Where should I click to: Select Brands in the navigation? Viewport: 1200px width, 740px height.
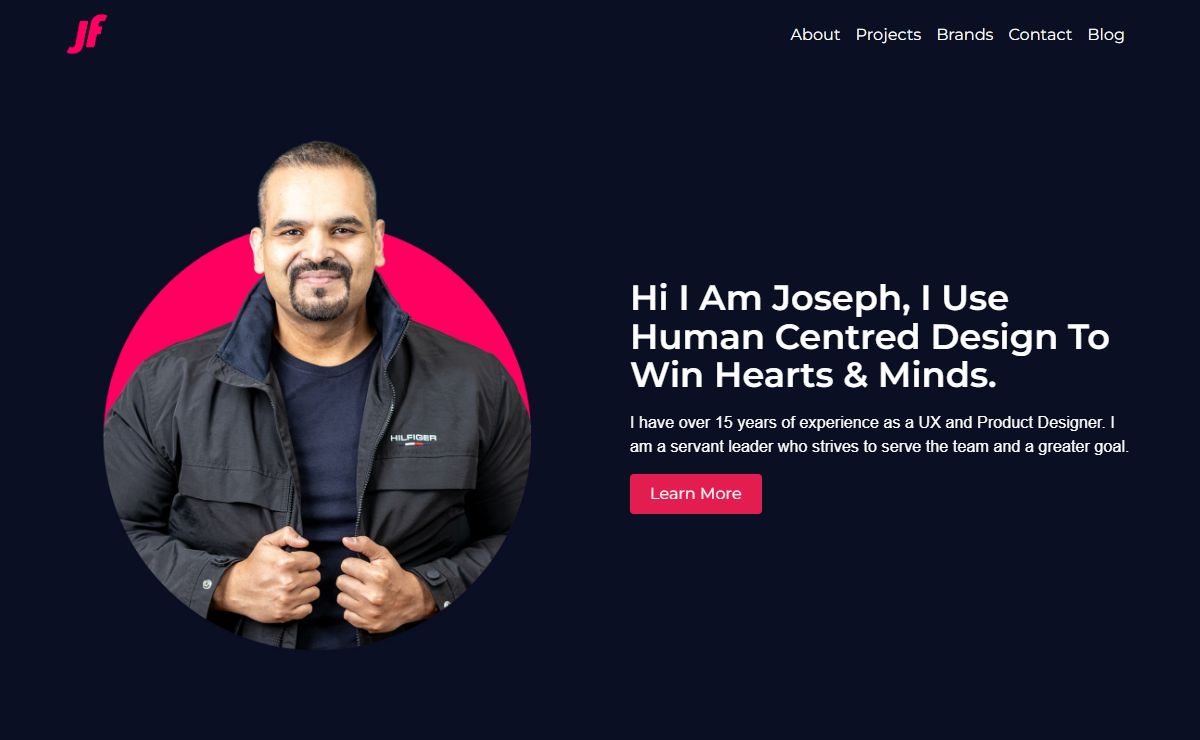point(965,34)
